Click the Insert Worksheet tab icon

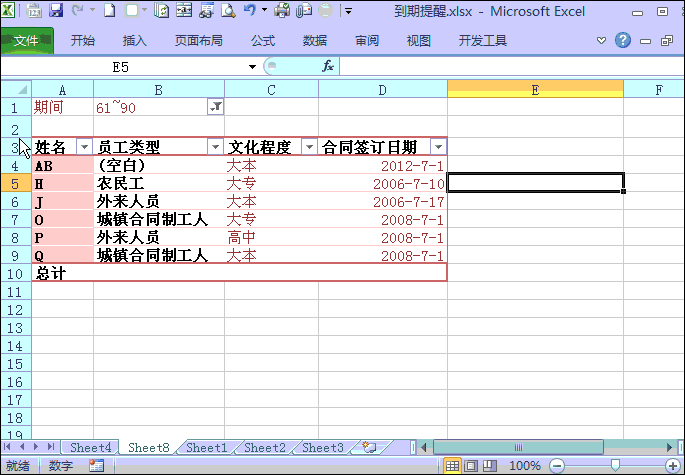click(370, 447)
